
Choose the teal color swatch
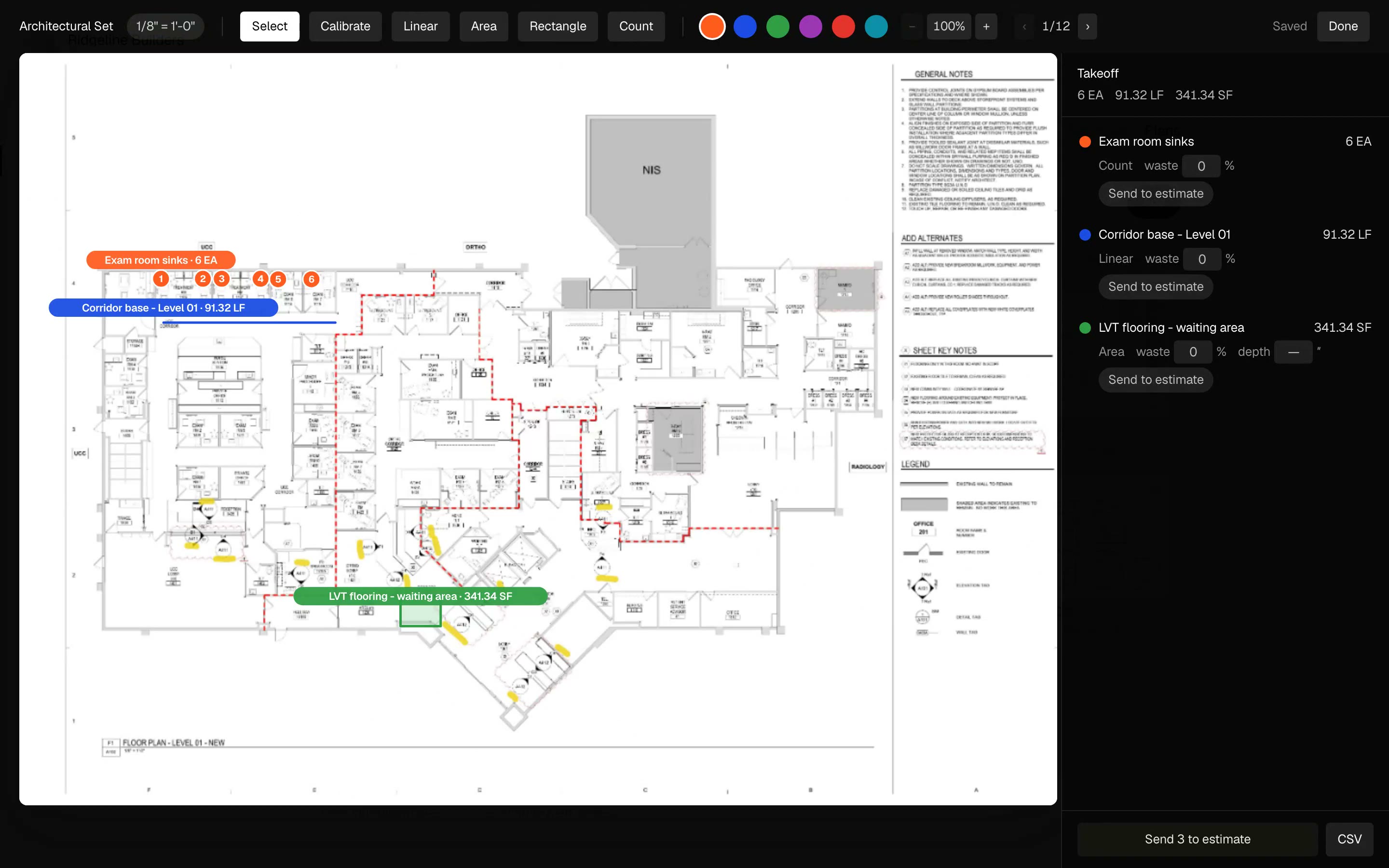(x=876, y=27)
